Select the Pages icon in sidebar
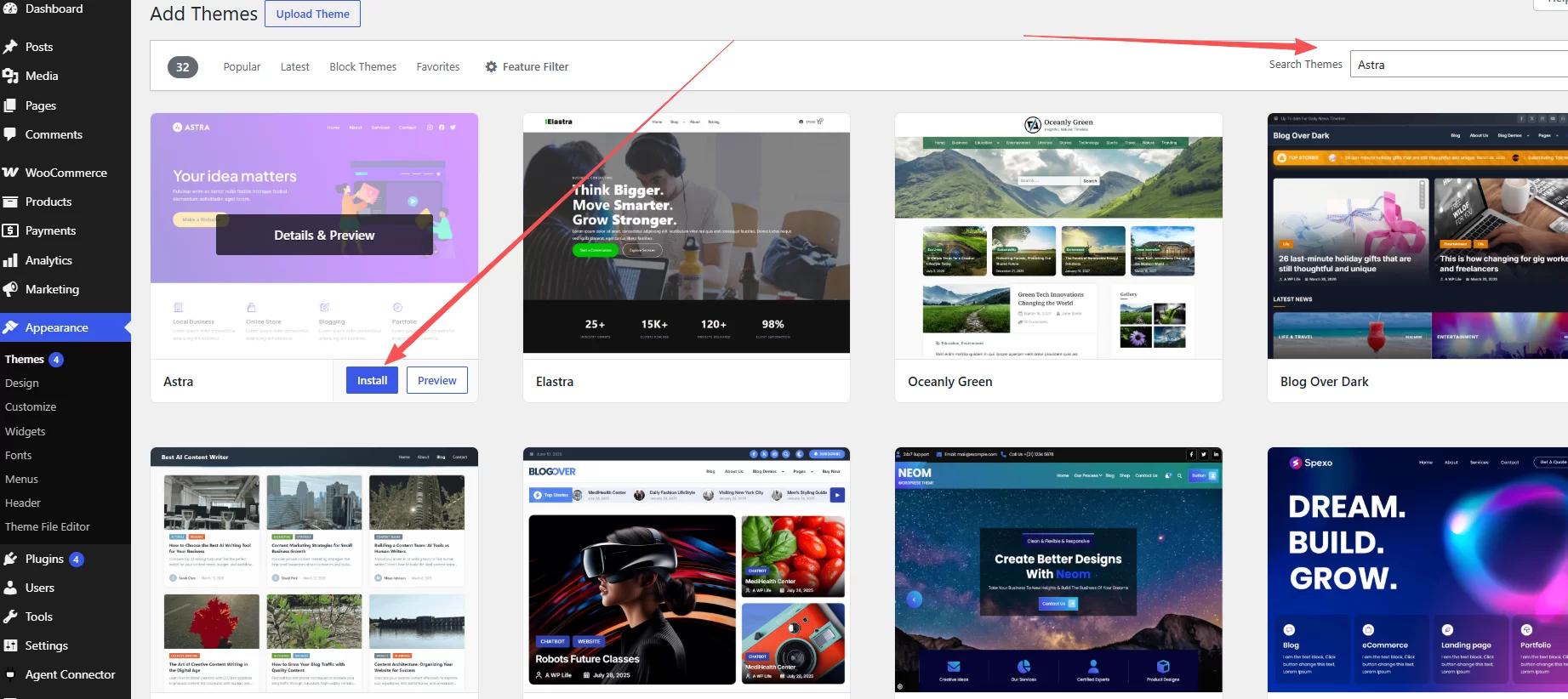Screen dimensions: 1568x699 tap(10, 105)
